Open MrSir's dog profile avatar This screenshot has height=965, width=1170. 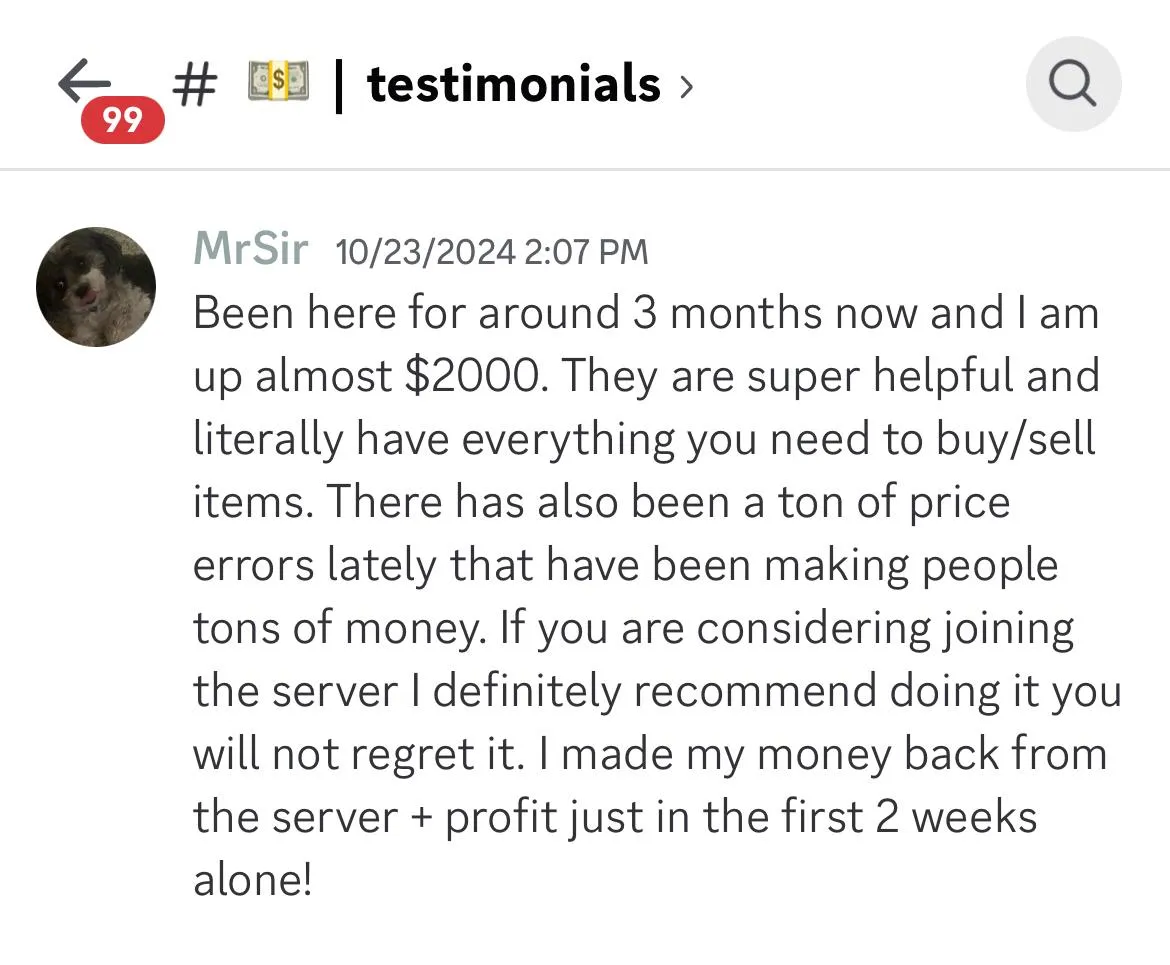pos(96,287)
